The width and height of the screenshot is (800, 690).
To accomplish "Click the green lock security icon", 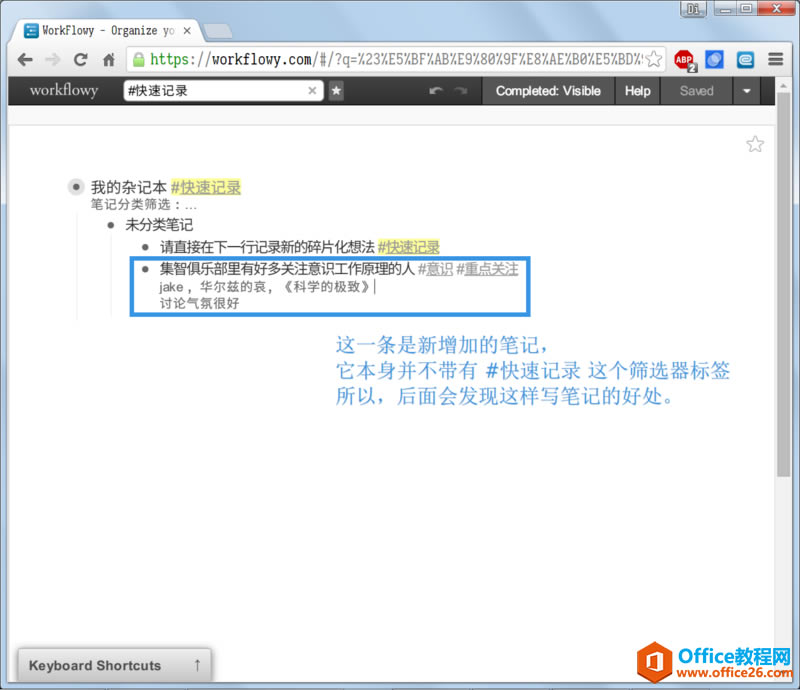I will [138, 60].
